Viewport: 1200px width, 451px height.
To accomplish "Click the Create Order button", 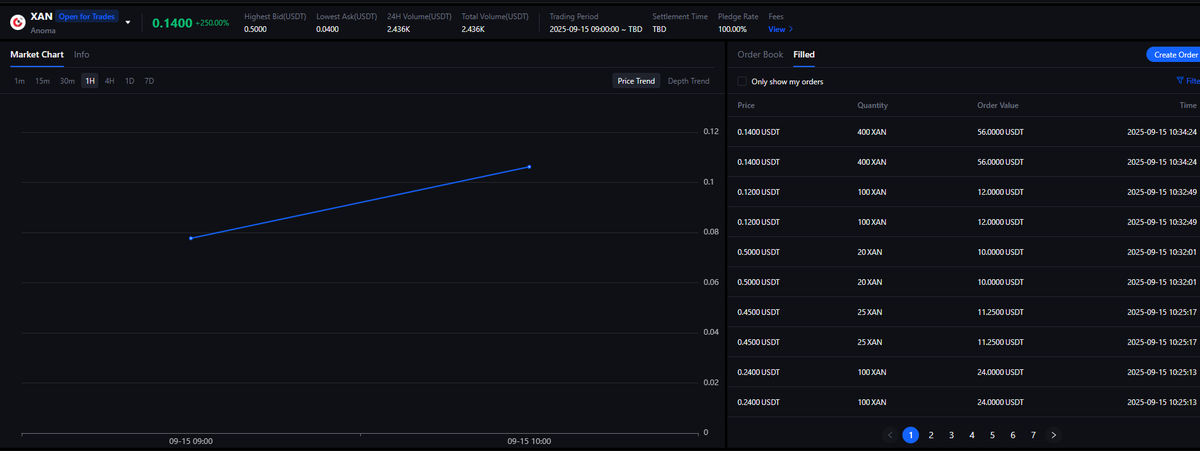I will pyautogui.click(x=1173, y=55).
